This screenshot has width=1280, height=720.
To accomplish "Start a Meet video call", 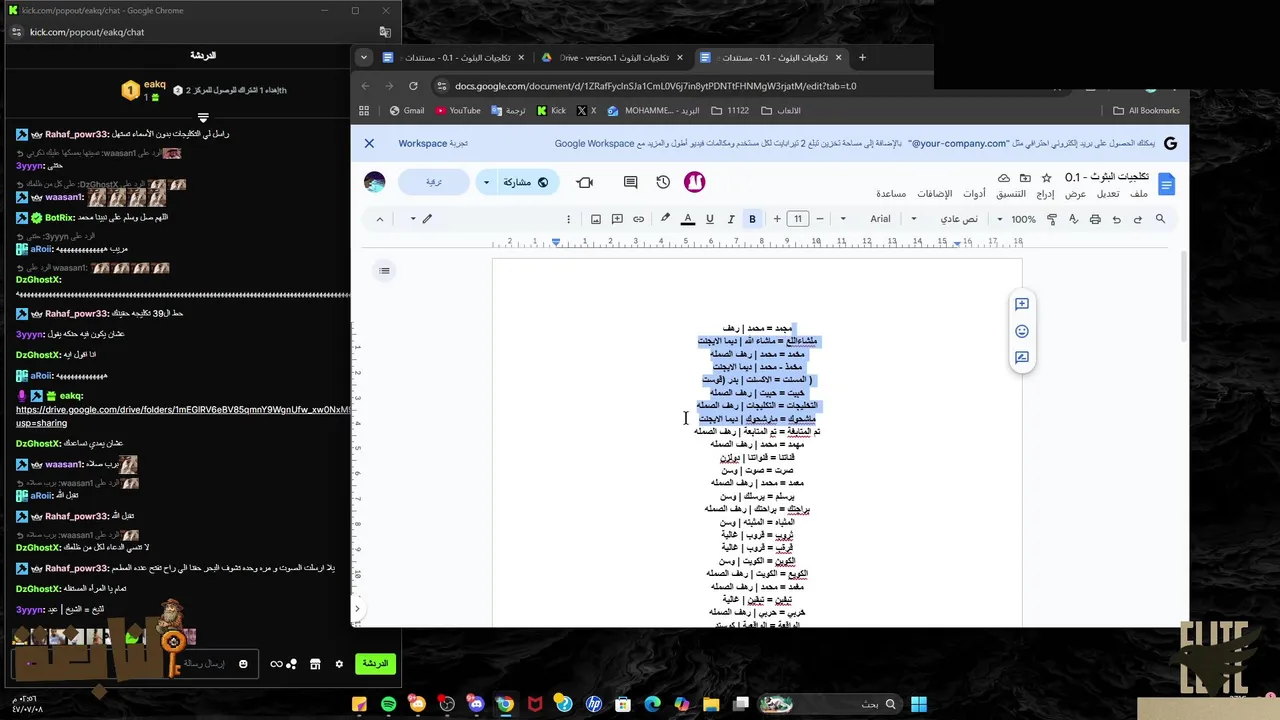I will tap(585, 182).
